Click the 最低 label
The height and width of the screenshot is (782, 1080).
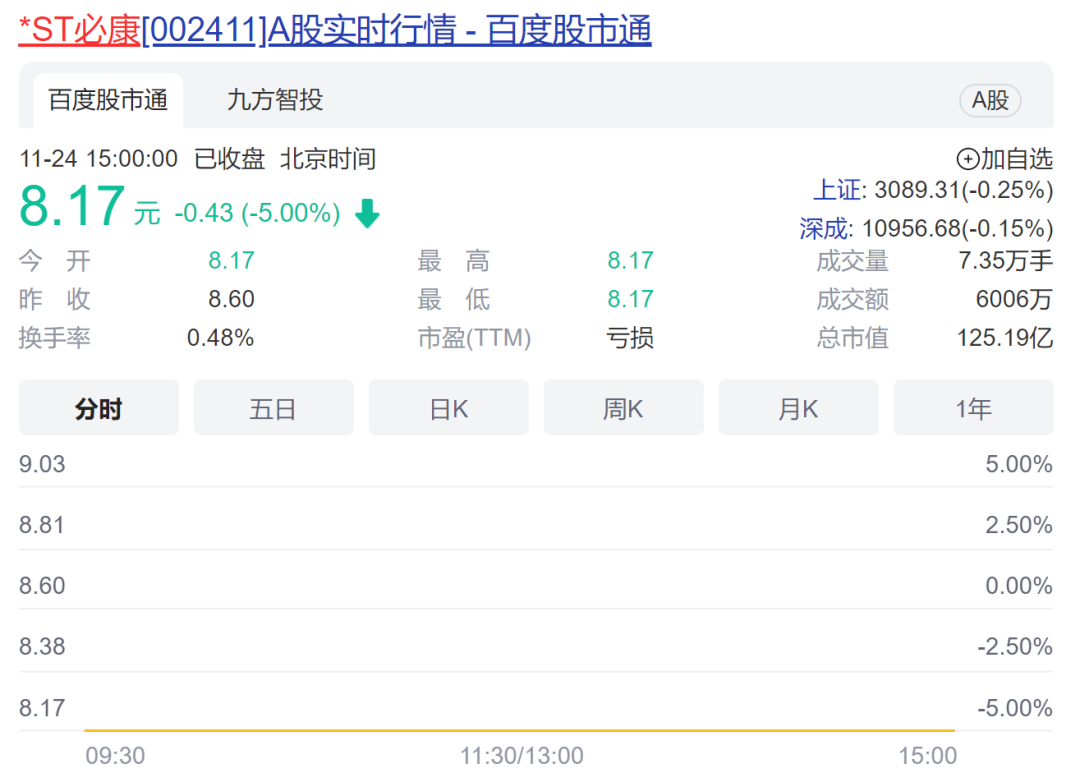453,300
